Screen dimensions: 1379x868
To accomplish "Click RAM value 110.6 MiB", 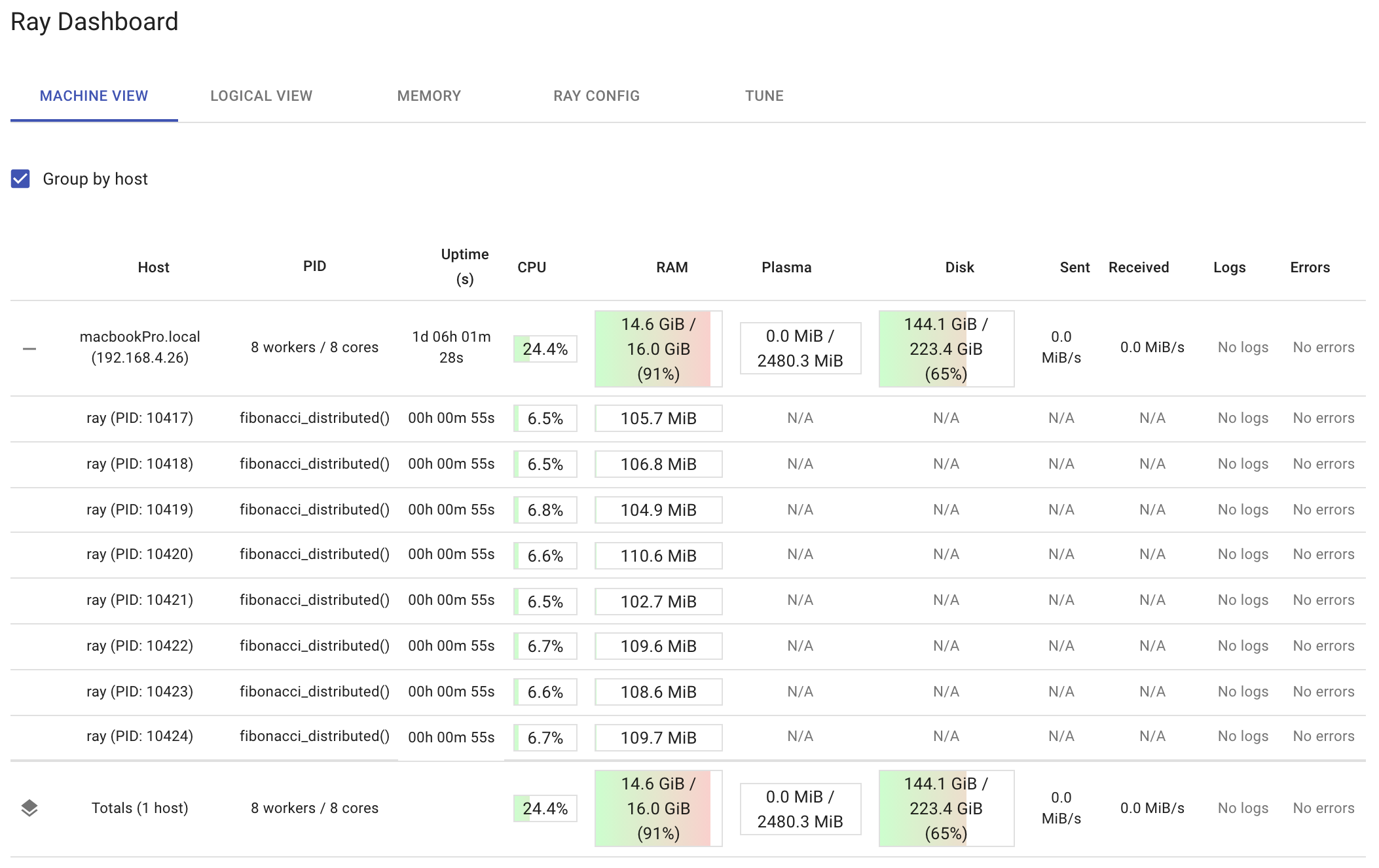I will coord(659,556).
